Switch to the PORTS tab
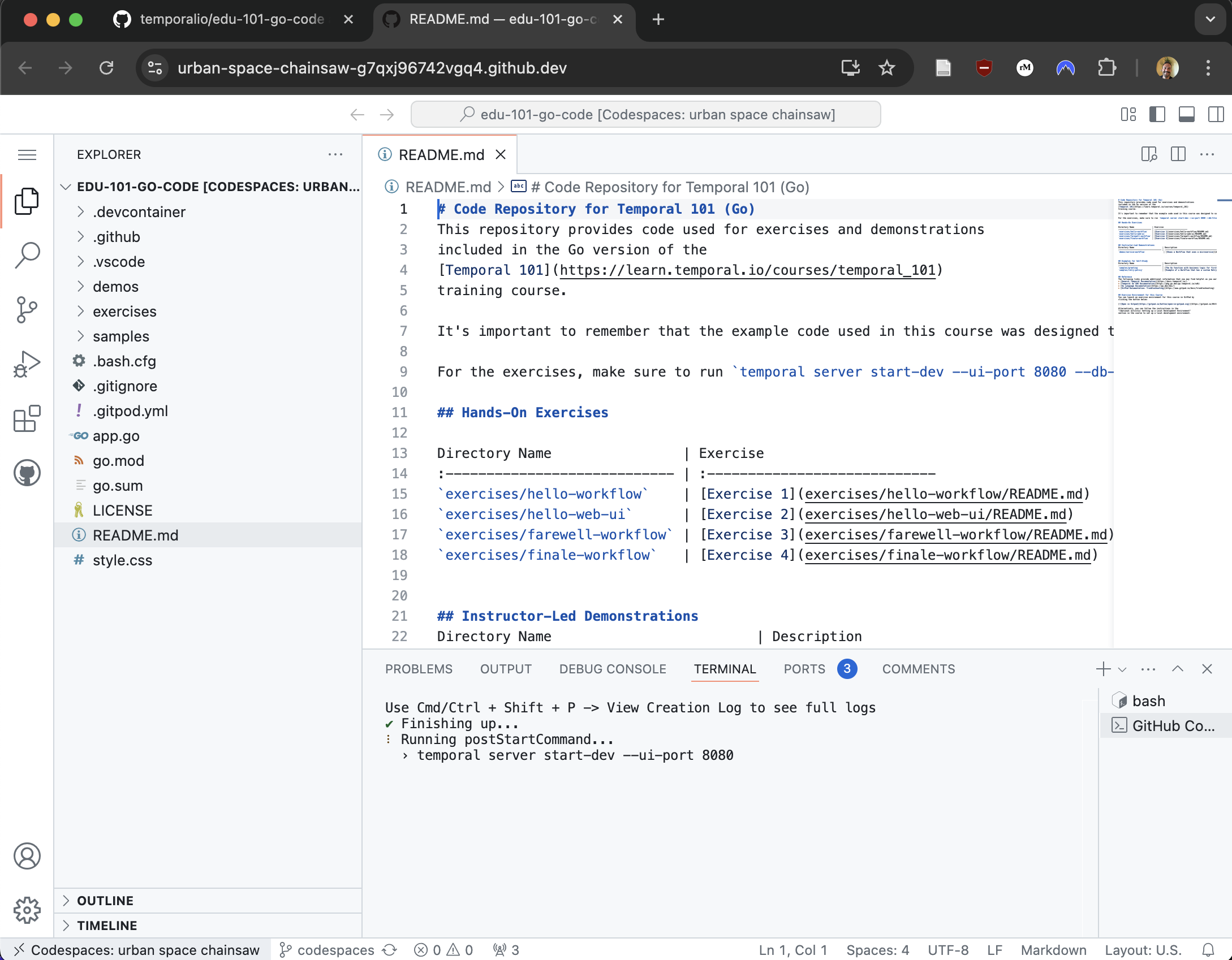The image size is (1232, 960). pos(804,669)
